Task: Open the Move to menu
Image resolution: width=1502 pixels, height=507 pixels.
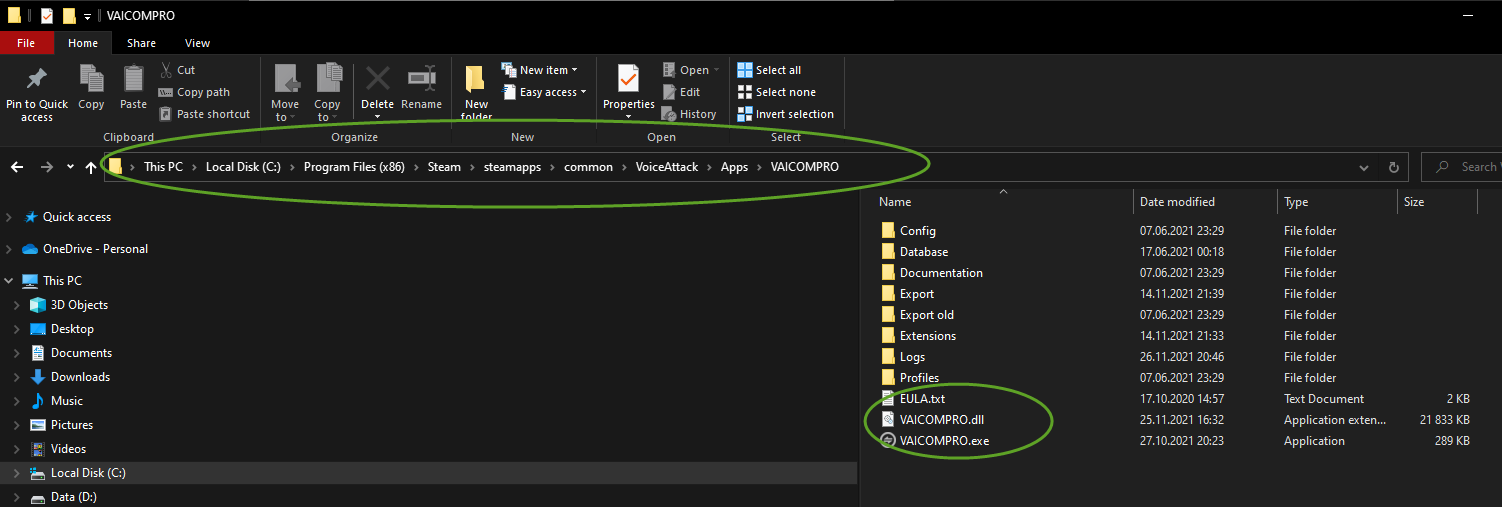Action: 285,93
